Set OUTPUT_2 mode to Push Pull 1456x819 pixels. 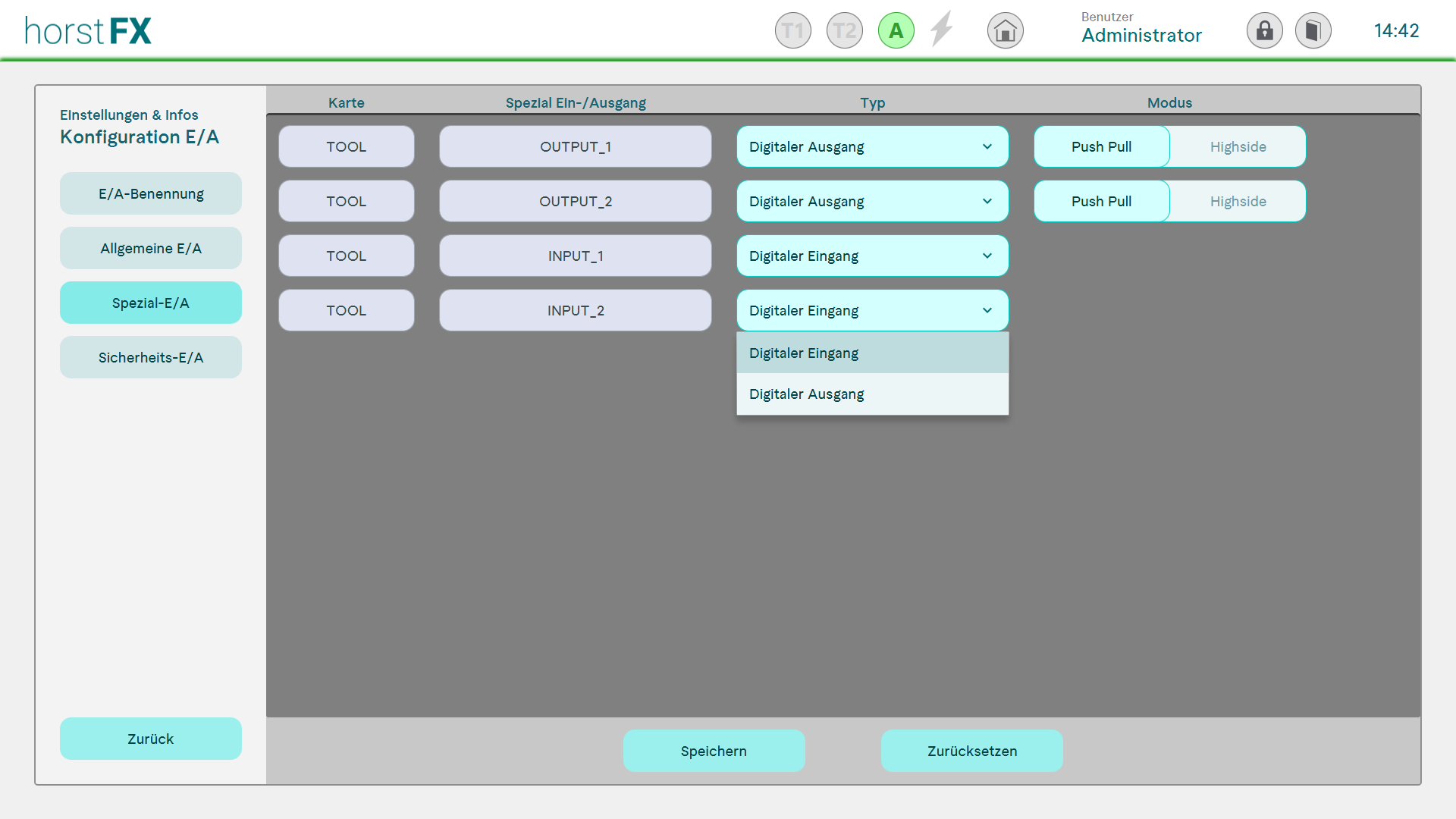(1101, 201)
